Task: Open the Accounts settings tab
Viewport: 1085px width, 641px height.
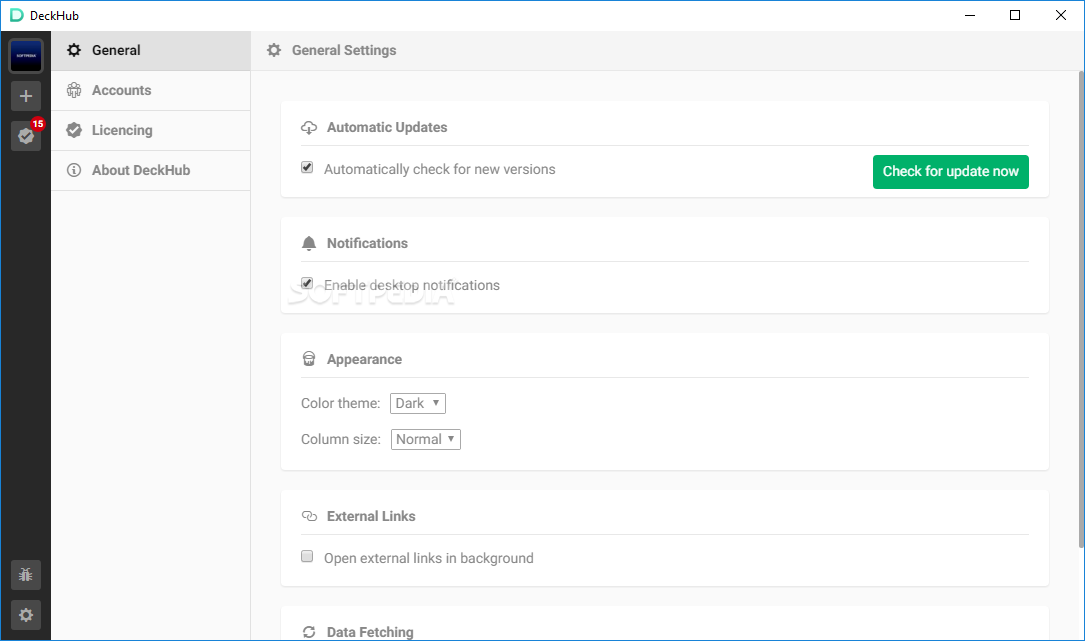Action: pos(151,91)
